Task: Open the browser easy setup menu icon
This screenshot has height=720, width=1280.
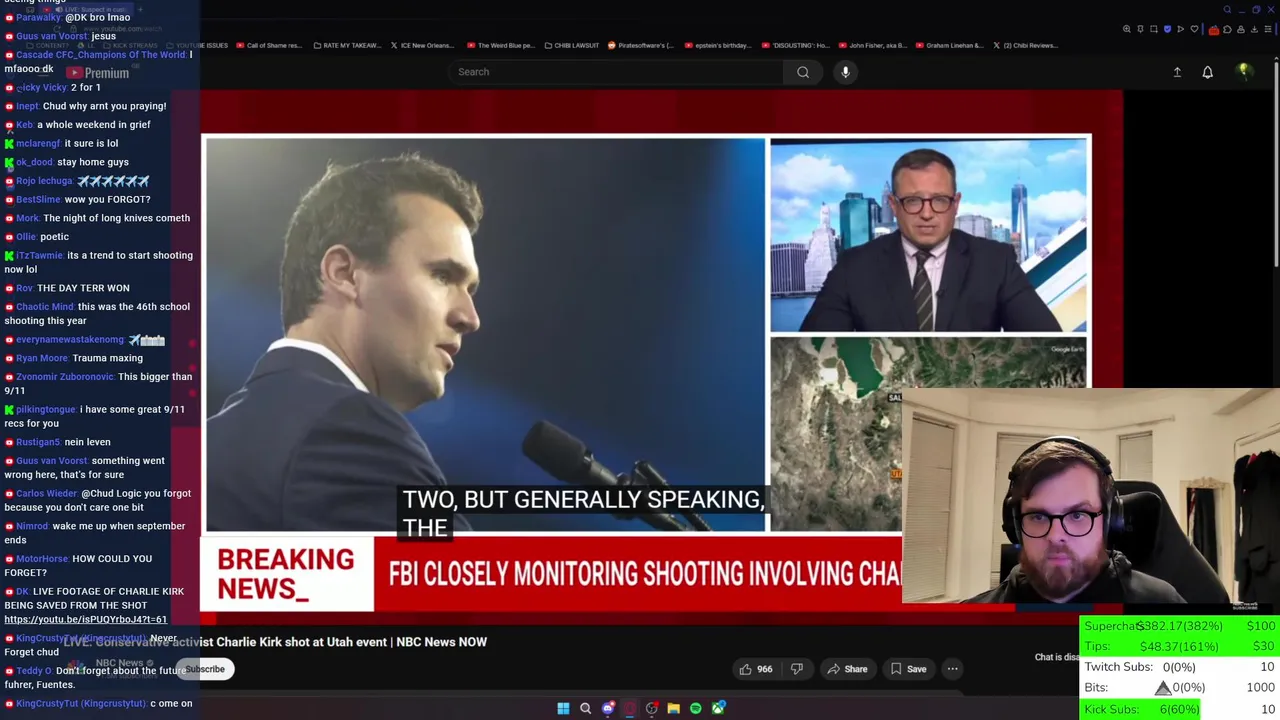Action: [1268, 29]
